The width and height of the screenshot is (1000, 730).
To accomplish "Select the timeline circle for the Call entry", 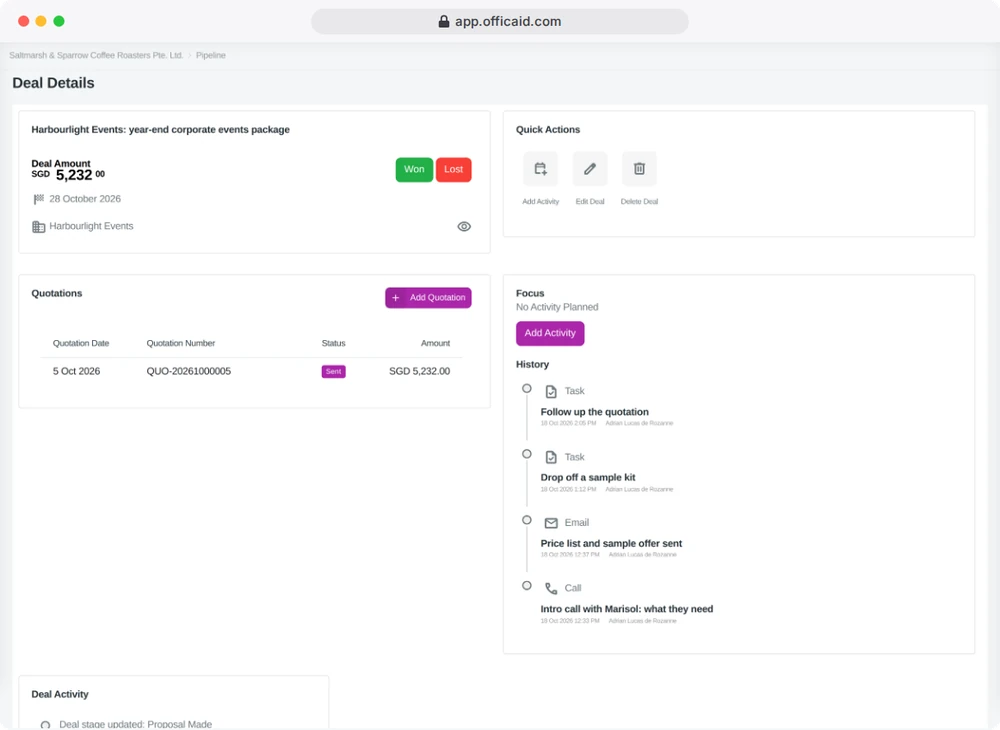I will [x=527, y=585].
